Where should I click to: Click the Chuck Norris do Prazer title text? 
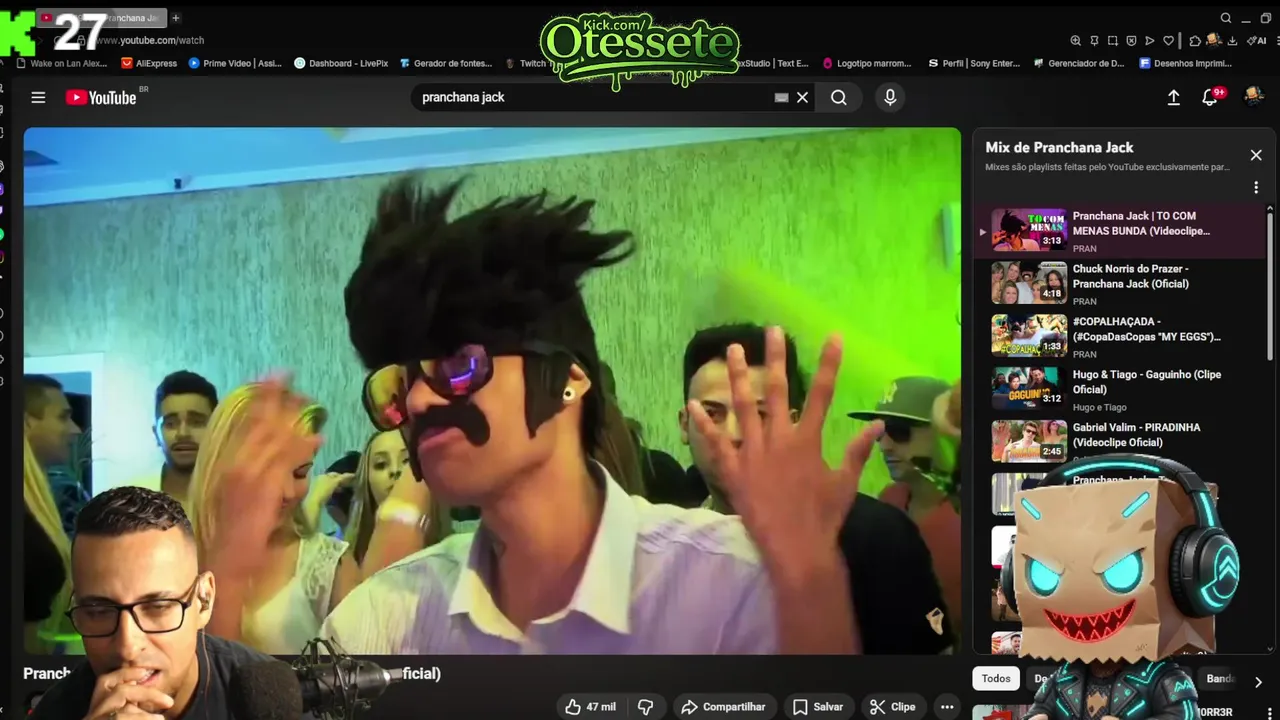coord(1131,276)
